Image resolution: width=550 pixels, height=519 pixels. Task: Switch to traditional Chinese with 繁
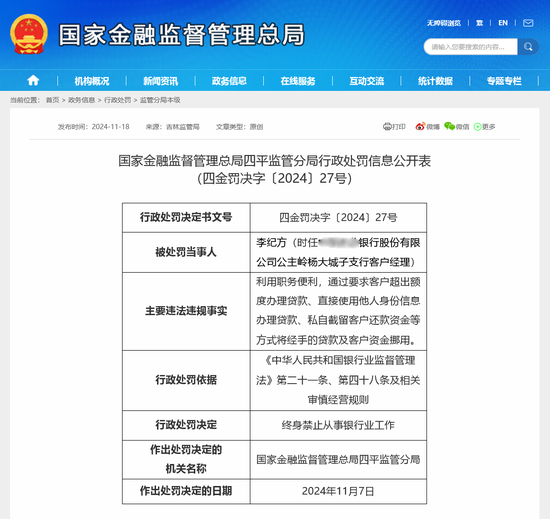479,23
